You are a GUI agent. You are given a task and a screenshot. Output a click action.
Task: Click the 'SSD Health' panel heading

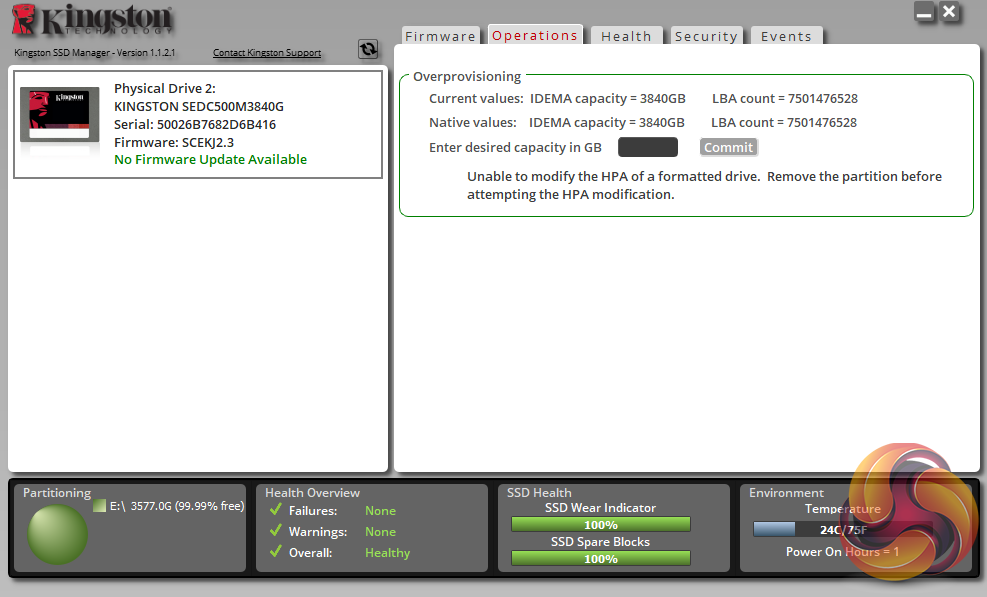tap(539, 493)
